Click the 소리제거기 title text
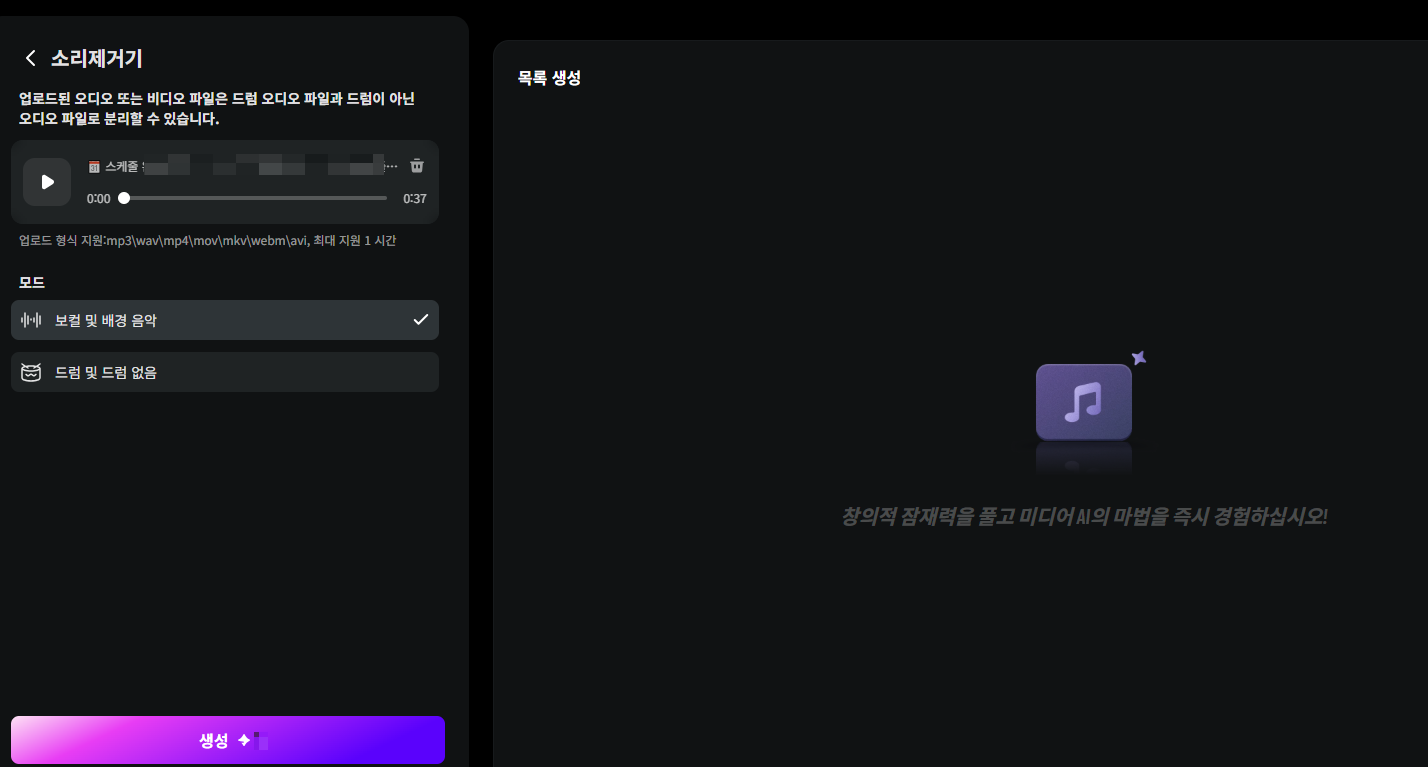 click(97, 58)
